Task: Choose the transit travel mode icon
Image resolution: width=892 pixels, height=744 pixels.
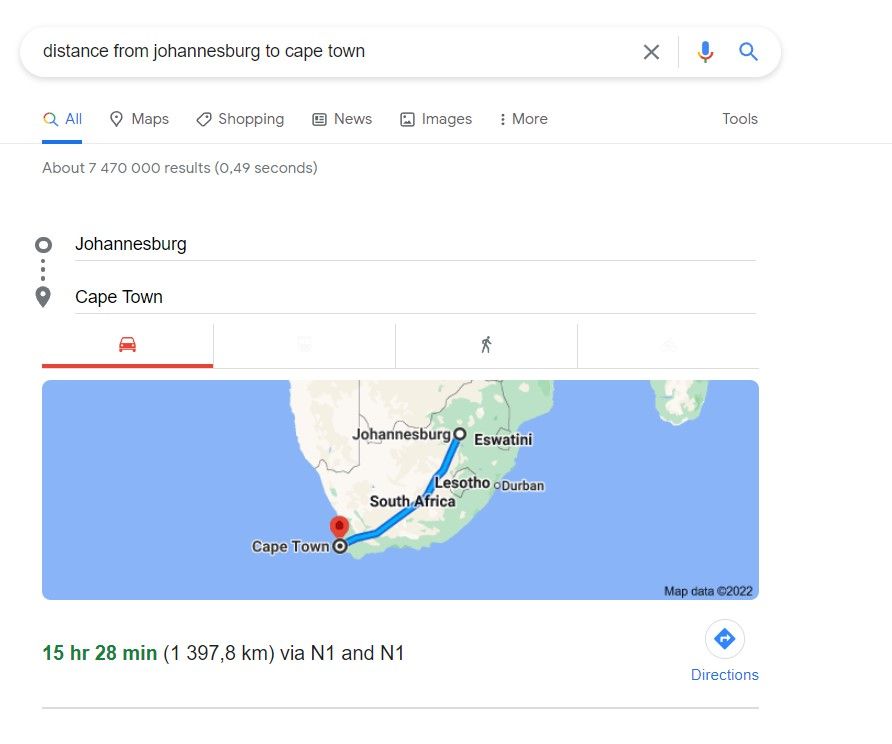Action: point(303,344)
